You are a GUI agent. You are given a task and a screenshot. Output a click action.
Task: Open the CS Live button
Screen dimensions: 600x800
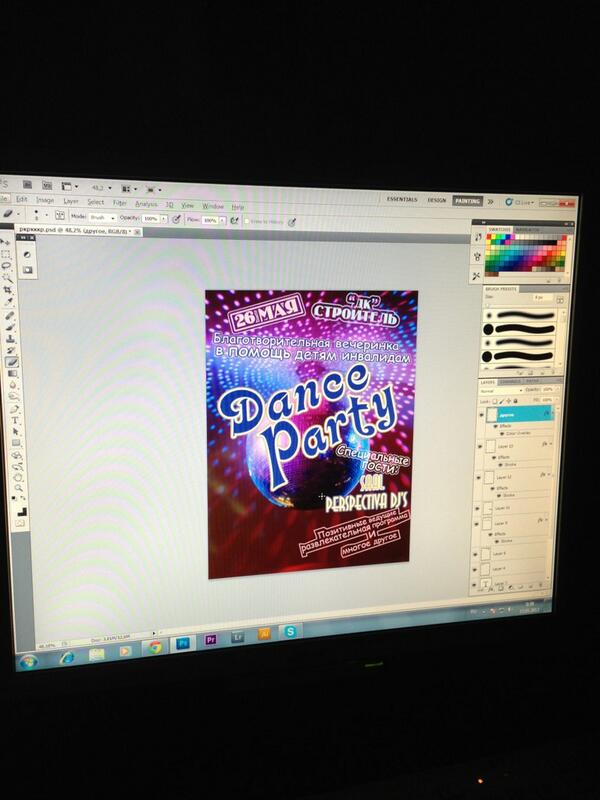pyautogui.click(x=519, y=203)
